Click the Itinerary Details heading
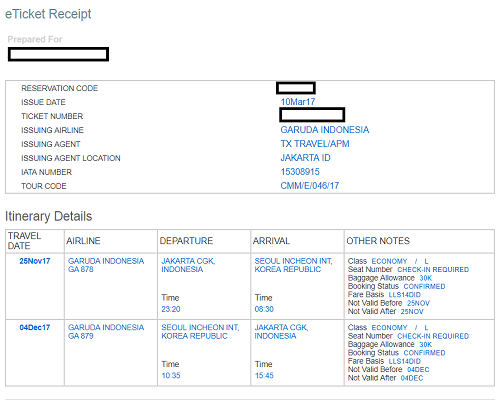Viewport: 500px width, 400px height. pyautogui.click(x=48, y=216)
